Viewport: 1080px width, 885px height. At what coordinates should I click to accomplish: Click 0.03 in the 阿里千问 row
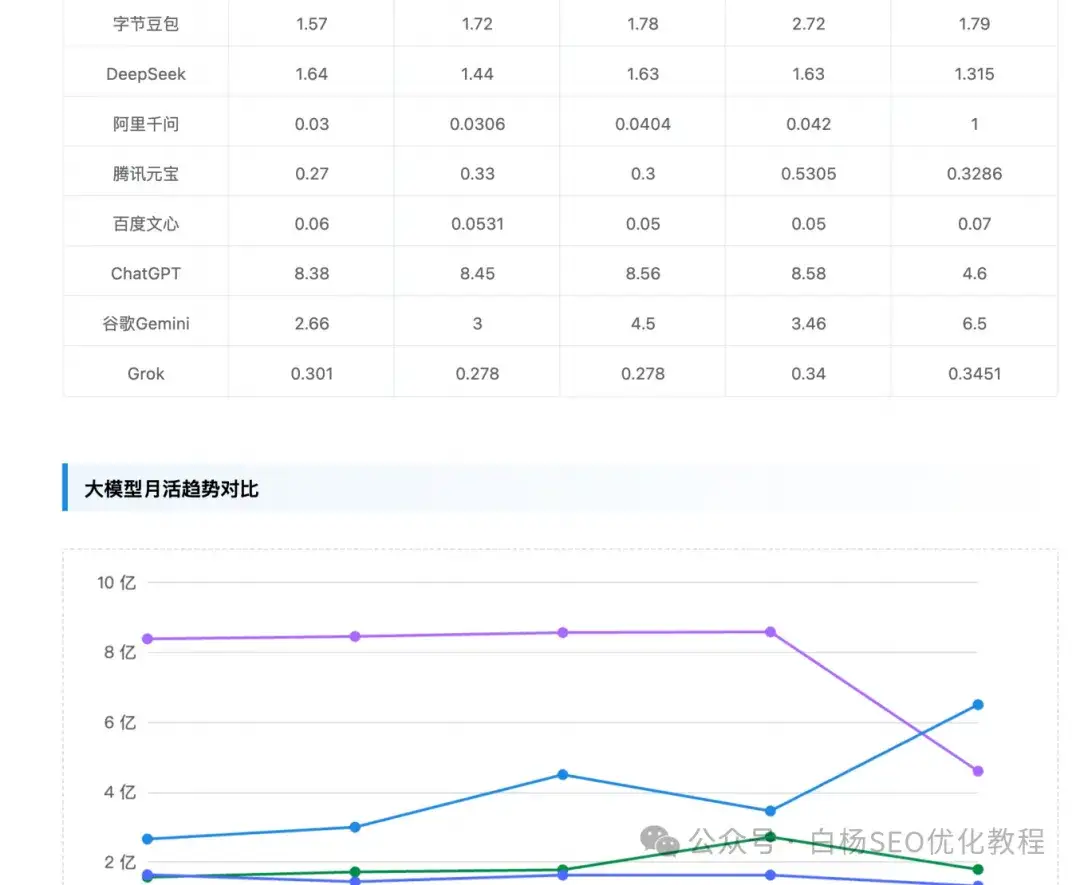(311, 124)
